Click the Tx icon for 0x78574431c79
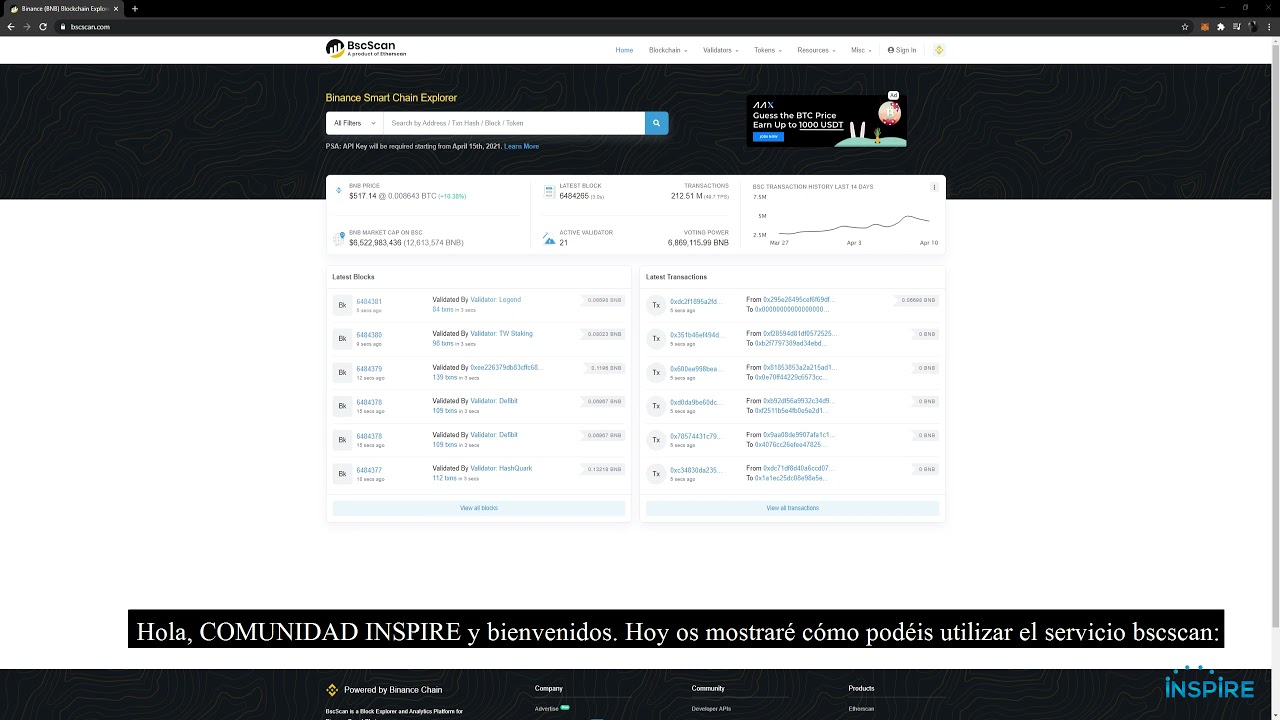The width and height of the screenshot is (1280, 720). [656, 440]
